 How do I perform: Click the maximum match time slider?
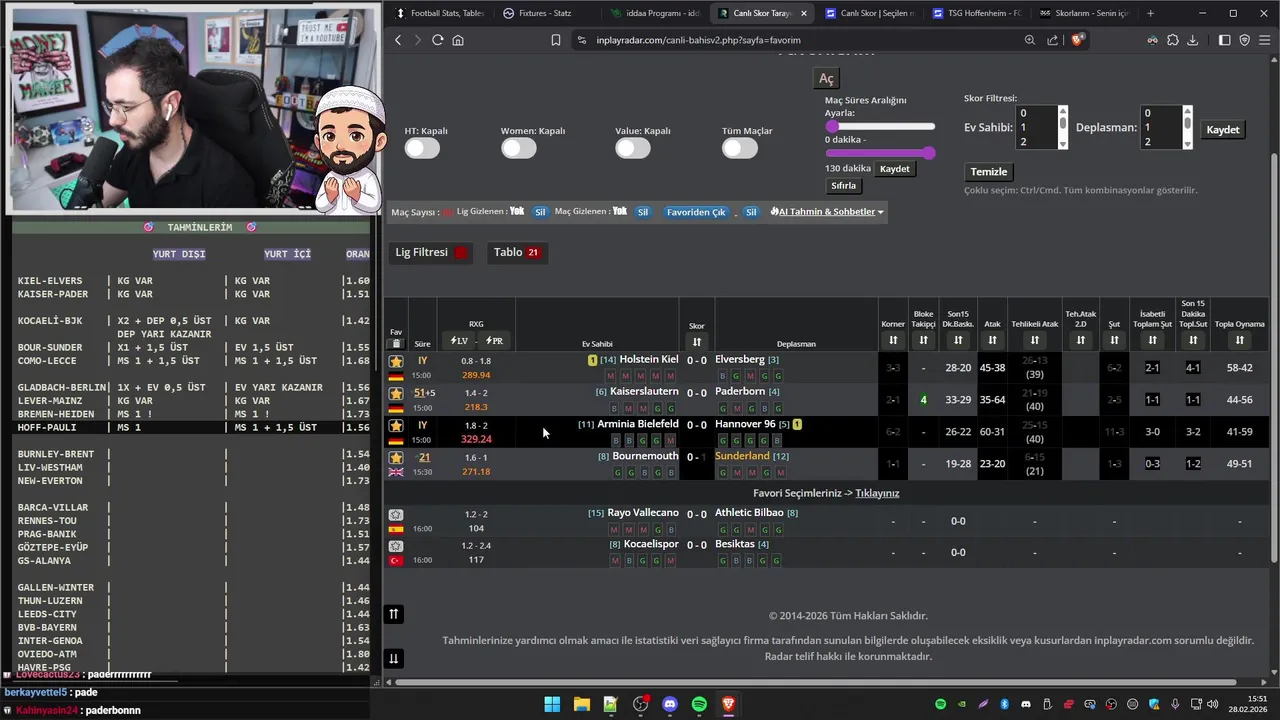930,153
